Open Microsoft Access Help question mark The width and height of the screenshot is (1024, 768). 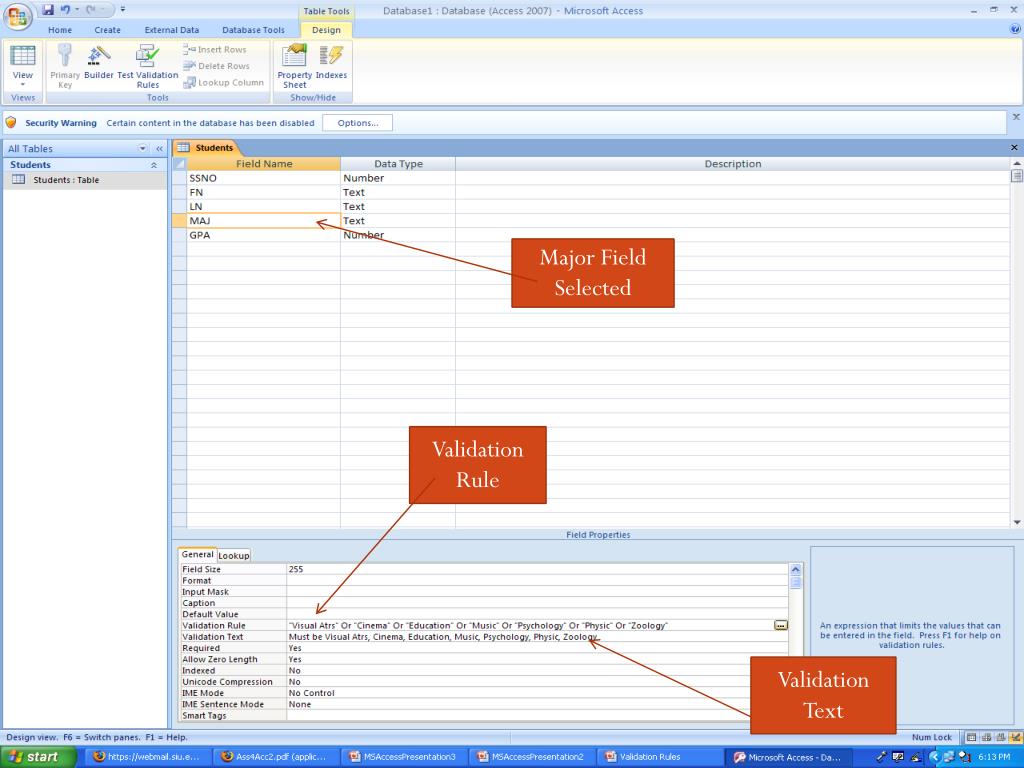point(1015,29)
